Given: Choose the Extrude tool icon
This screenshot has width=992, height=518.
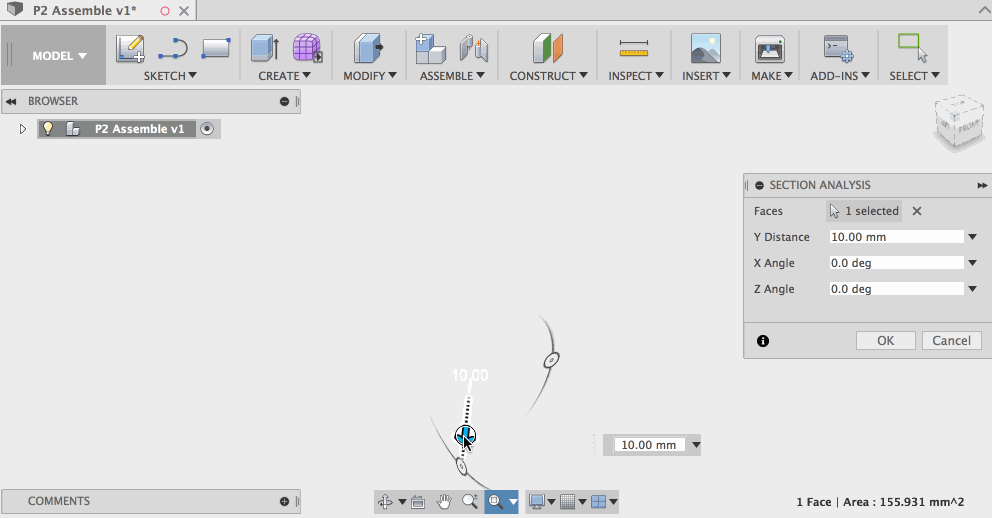Looking at the screenshot, I should pos(264,49).
